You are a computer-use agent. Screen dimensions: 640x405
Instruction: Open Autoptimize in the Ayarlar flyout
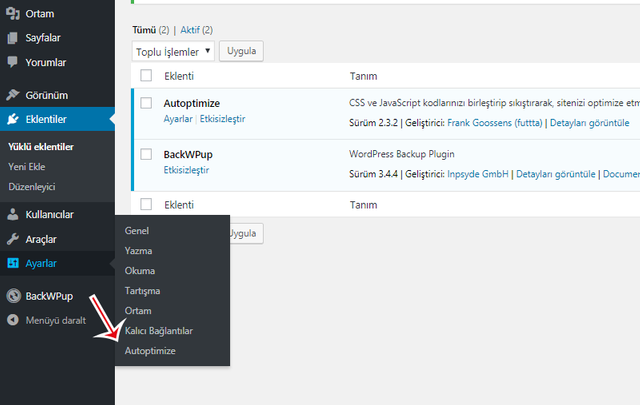[x=150, y=351]
